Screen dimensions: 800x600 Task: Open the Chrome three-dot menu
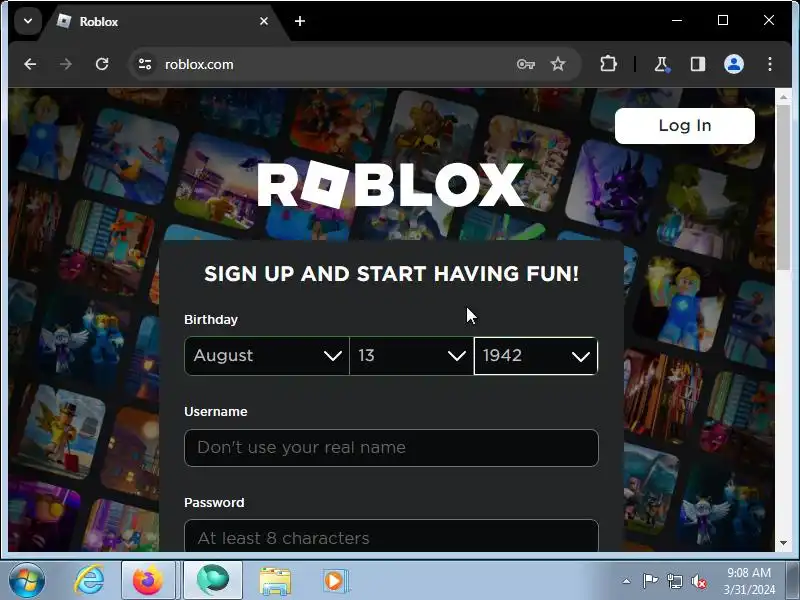coord(770,64)
